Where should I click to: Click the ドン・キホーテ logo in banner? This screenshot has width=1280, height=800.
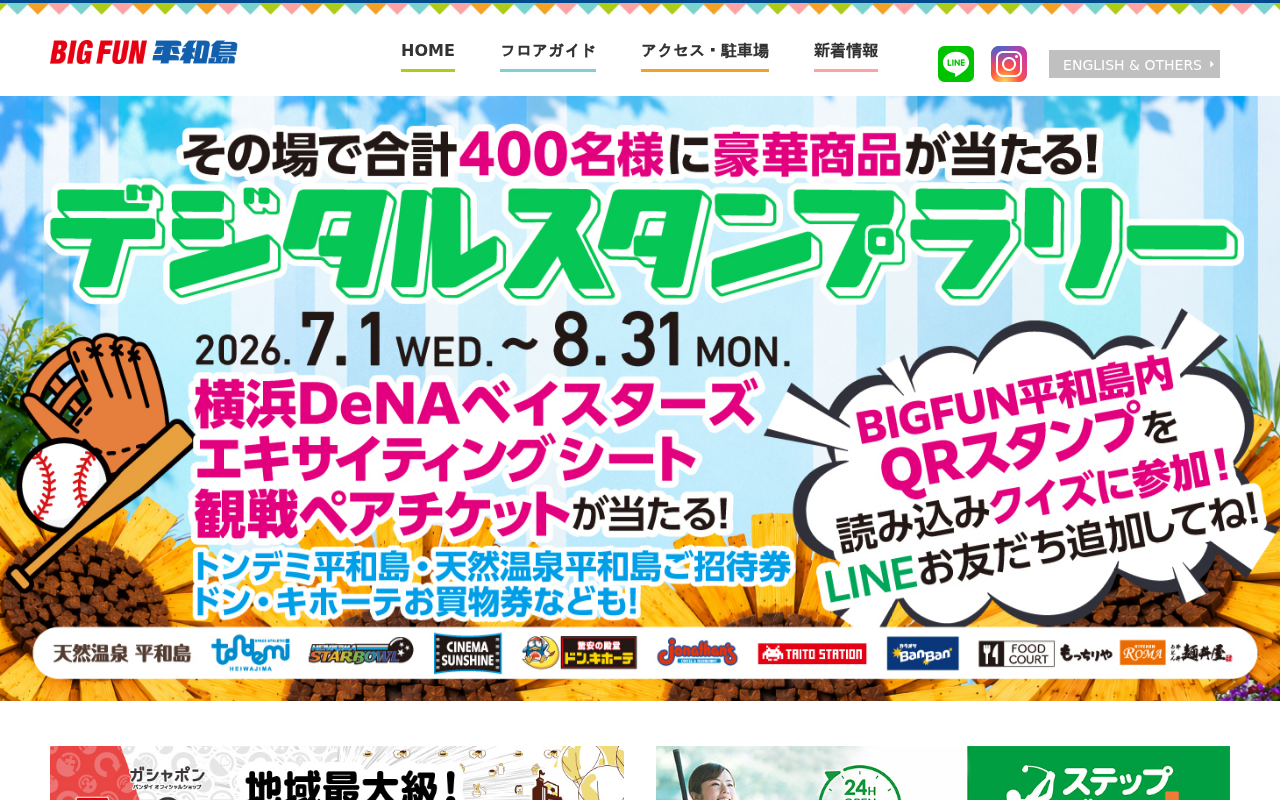click(579, 653)
